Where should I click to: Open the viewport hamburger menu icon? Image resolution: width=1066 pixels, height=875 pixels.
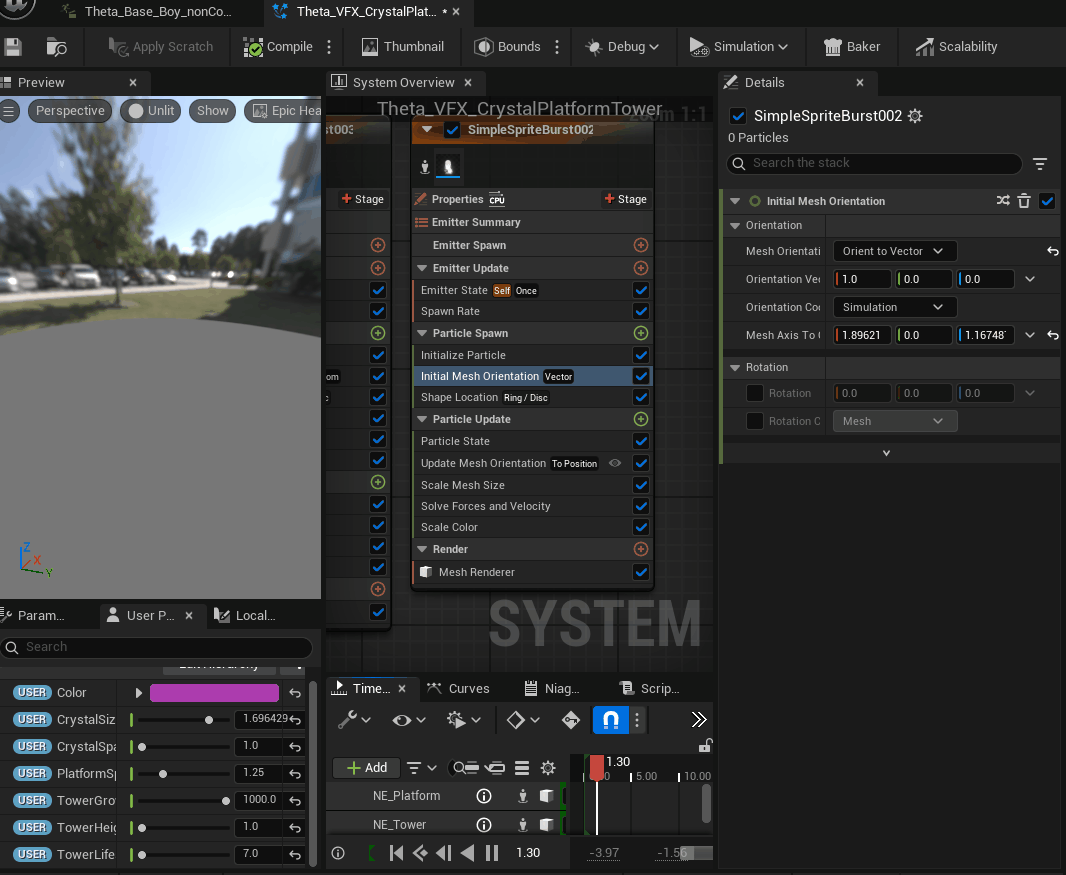9,111
